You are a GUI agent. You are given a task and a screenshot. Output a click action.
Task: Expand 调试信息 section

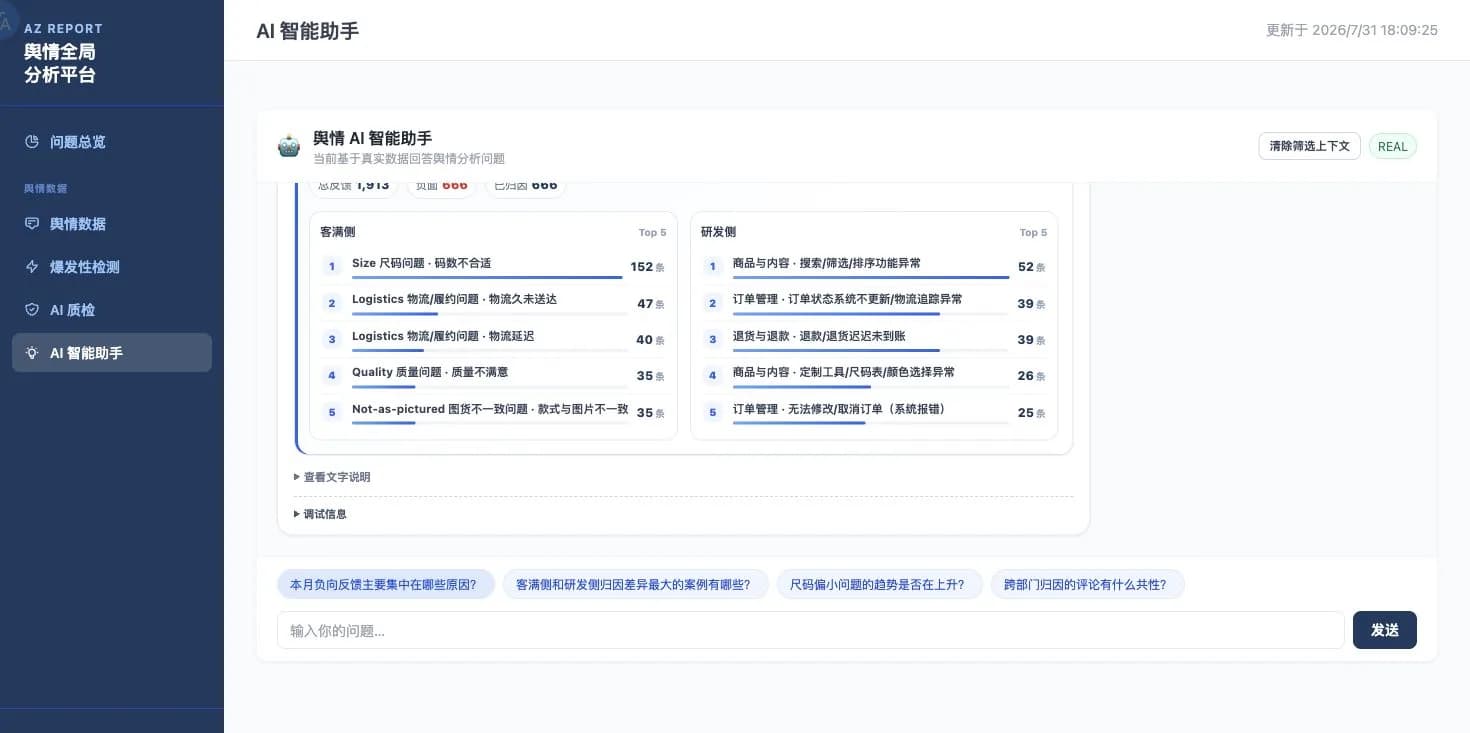point(320,514)
